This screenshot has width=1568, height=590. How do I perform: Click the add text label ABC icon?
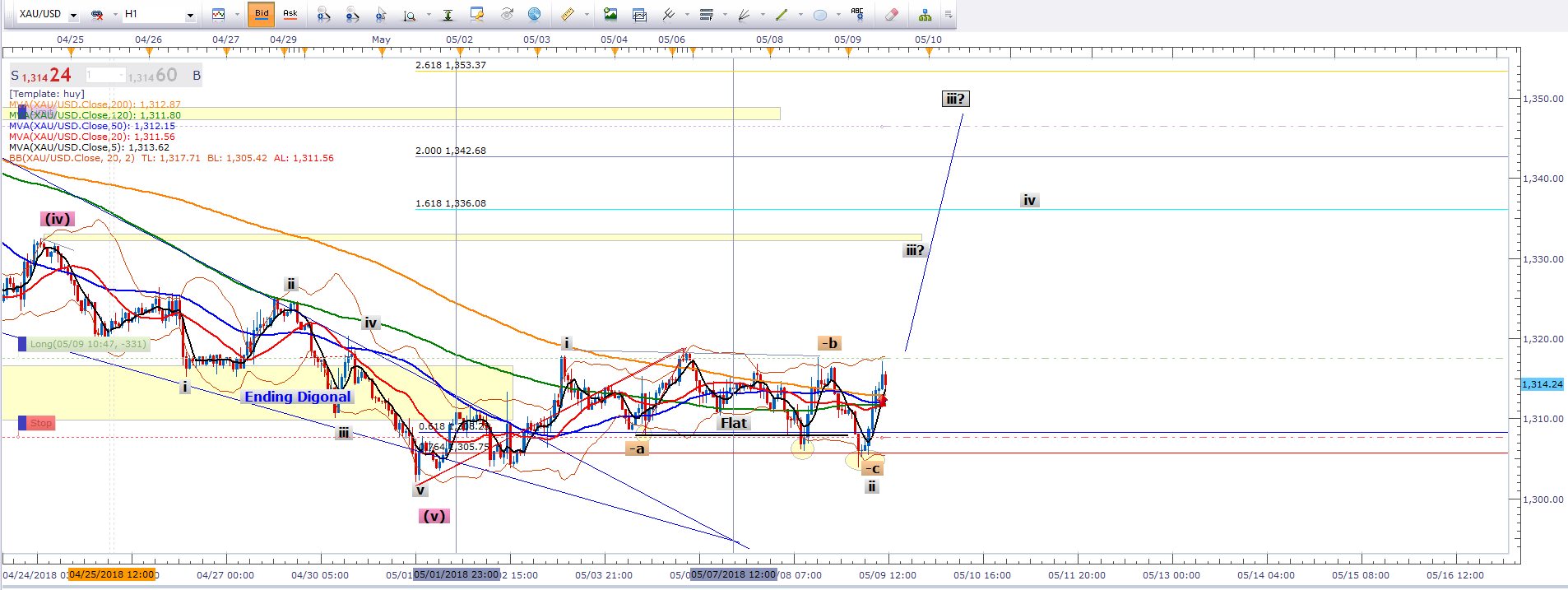[857, 14]
